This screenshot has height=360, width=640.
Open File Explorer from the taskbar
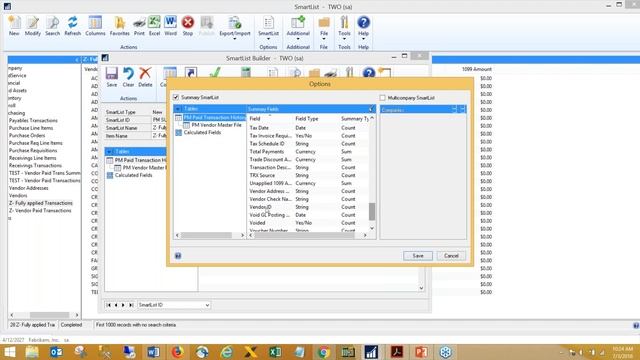[x=32, y=352]
